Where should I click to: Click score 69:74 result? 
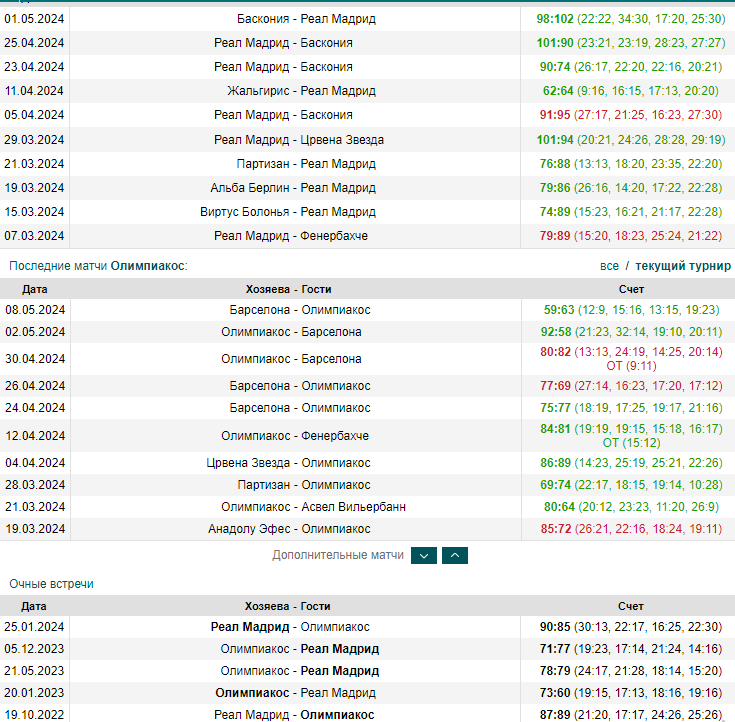click(x=555, y=484)
